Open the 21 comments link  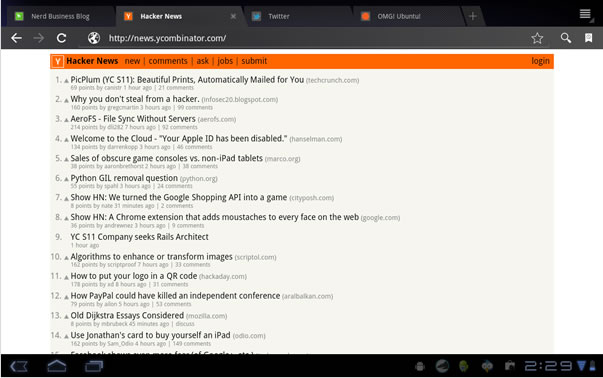click(176, 88)
